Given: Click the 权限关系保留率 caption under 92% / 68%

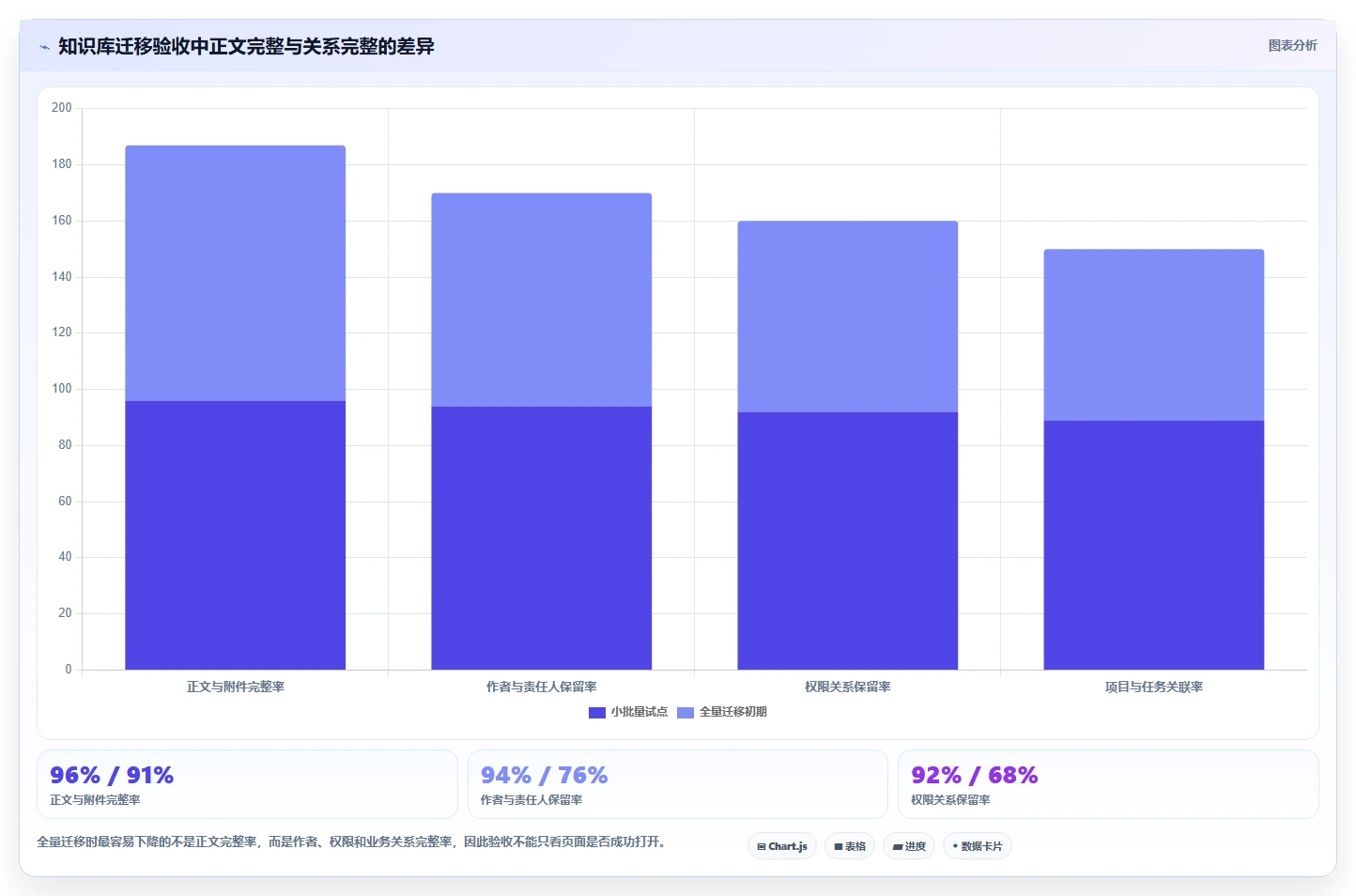Looking at the screenshot, I should [x=950, y=800].
